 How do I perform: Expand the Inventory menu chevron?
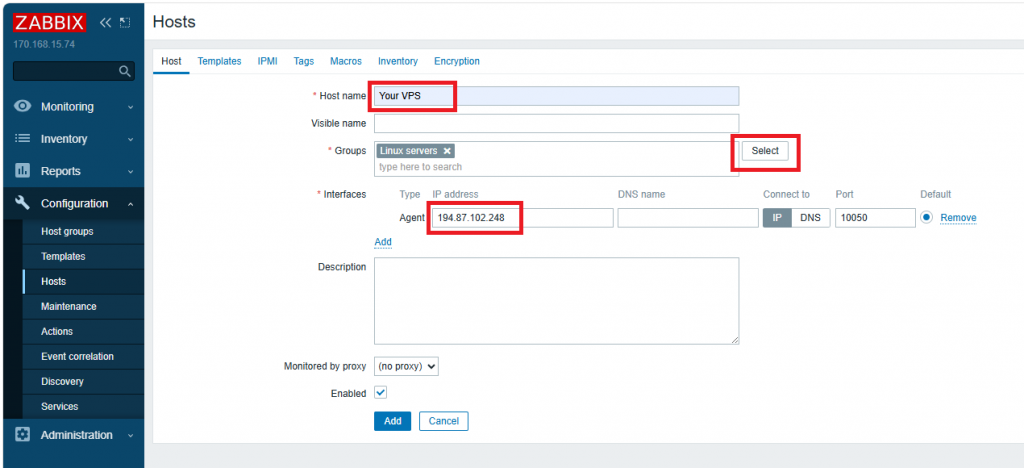point(131,139)
